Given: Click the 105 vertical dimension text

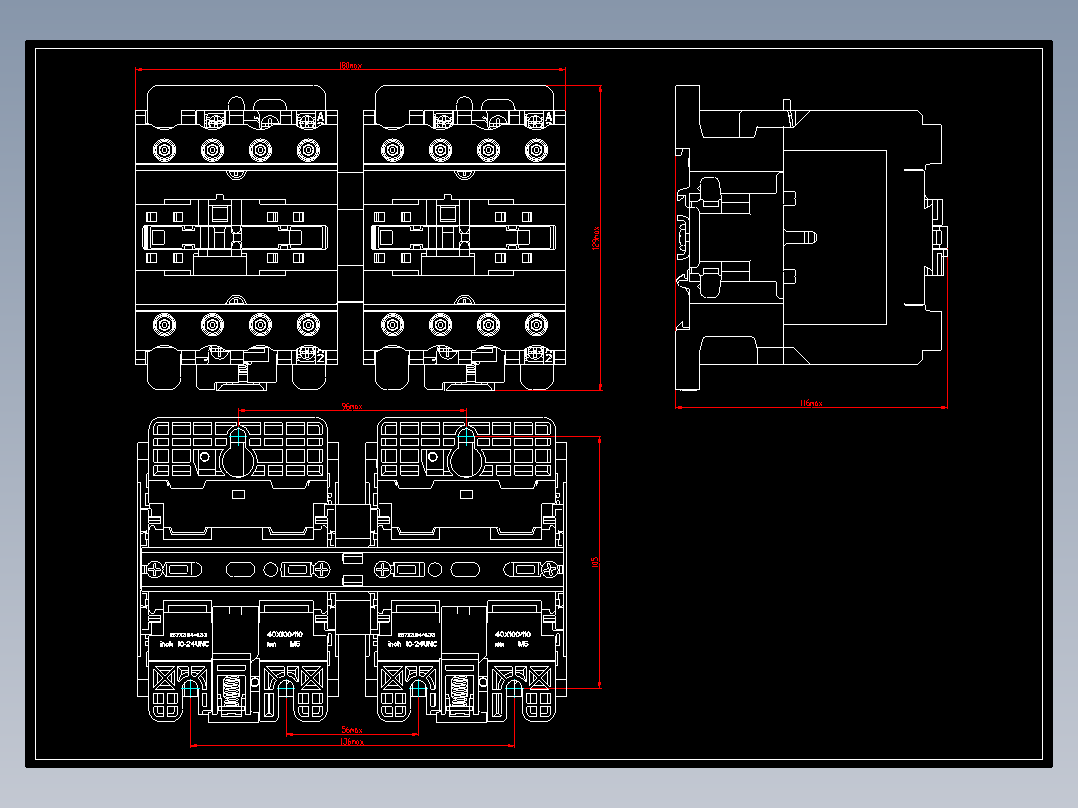Looking at the screenshot, I should click(x=595, y=562).
